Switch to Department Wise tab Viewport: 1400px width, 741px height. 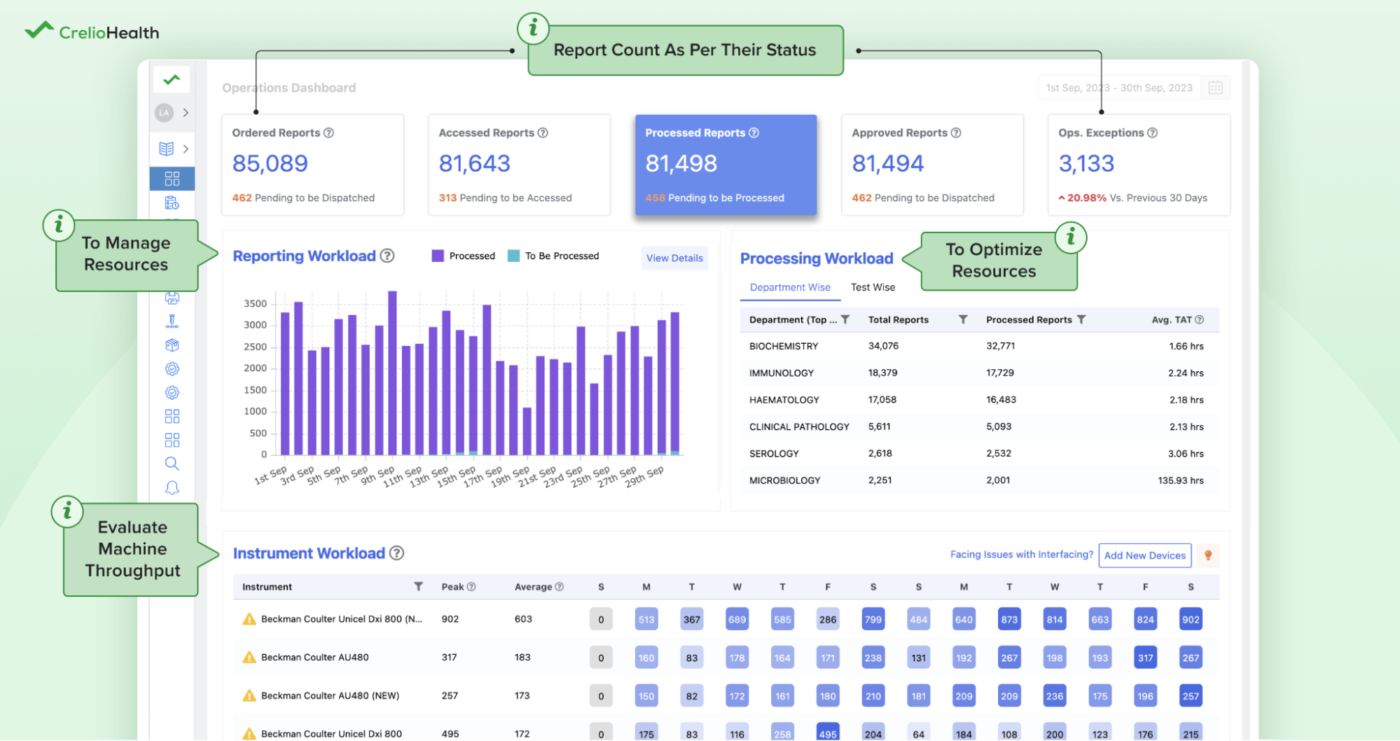(x=790, y=287)
